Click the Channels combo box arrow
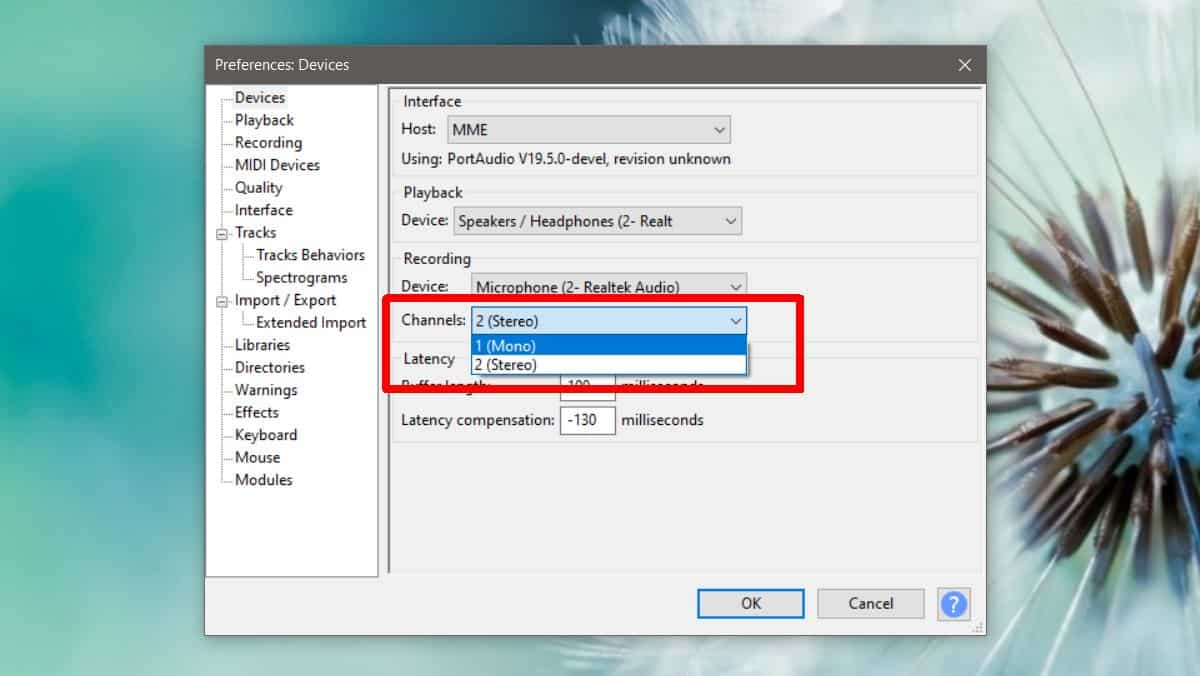The height and width of the screenshot is (676, 1200). point(736,321)
